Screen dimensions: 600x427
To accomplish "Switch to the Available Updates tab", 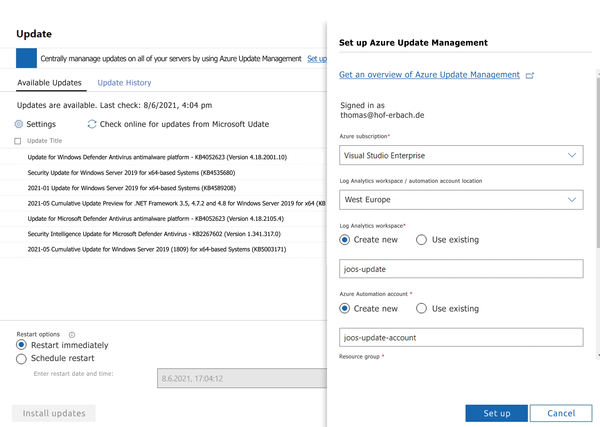I will [50, 83].
